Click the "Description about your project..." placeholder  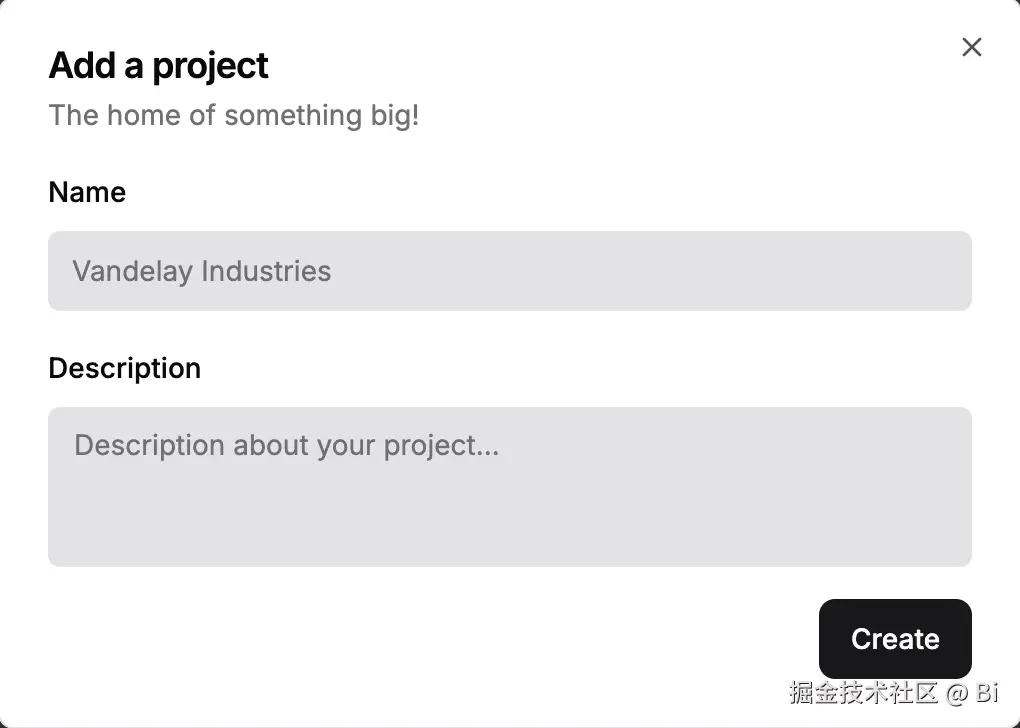[x=286, y=445]
